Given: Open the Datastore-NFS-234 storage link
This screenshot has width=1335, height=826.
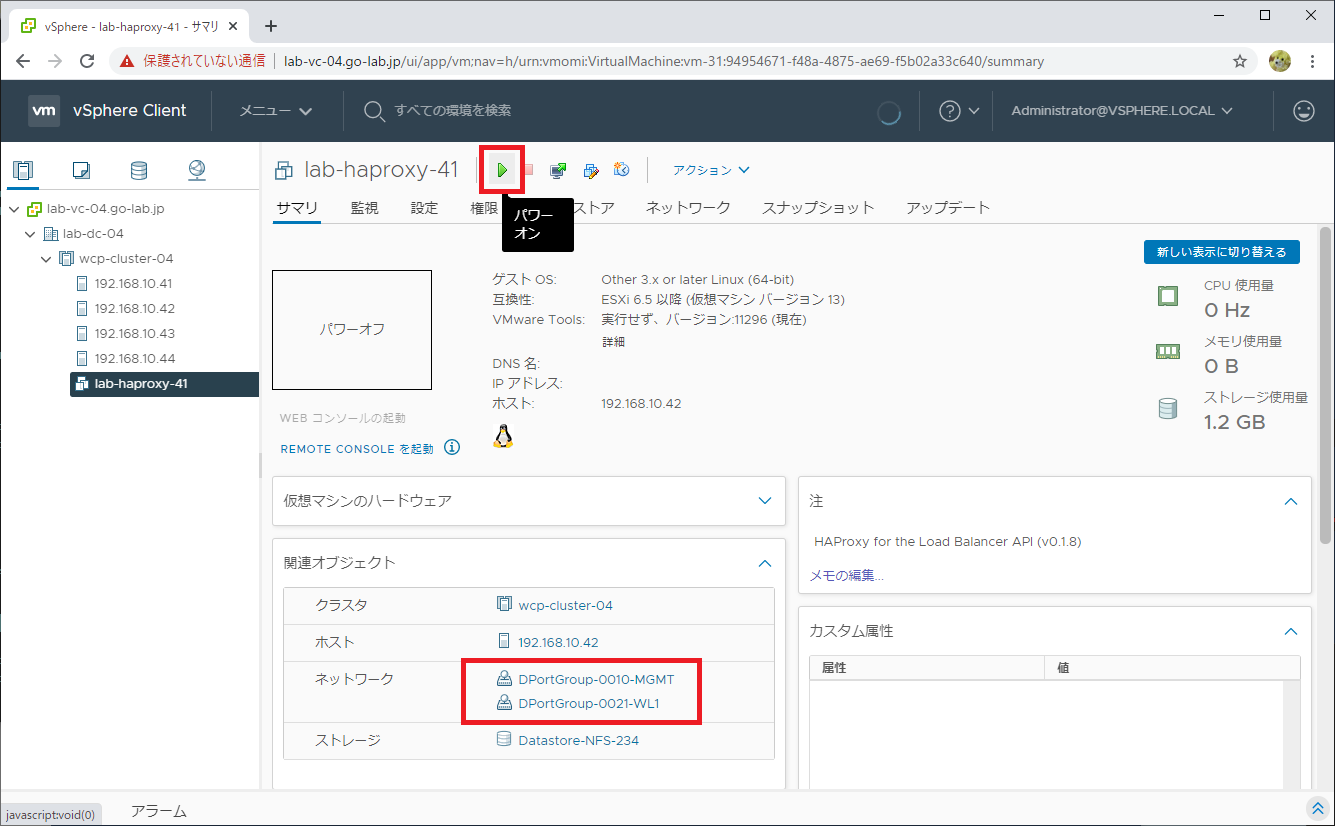Looking at the screenshot, I should tap(578, 741).
